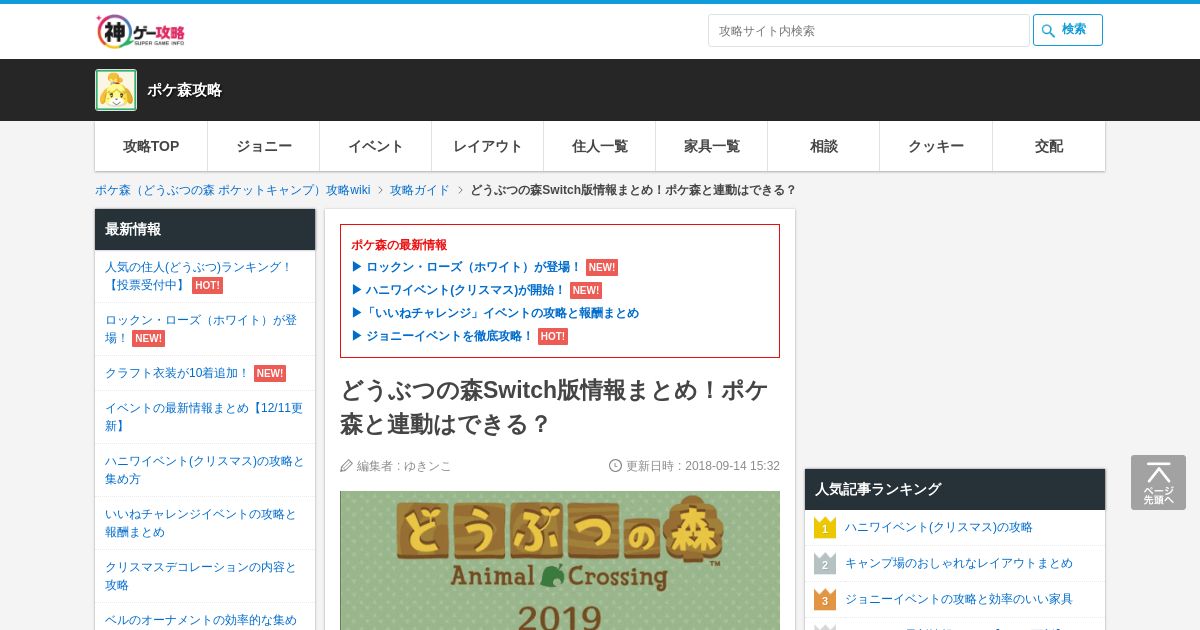Click the article title どうぶつの森Switch版情報まとめ

tap(554, 407)
